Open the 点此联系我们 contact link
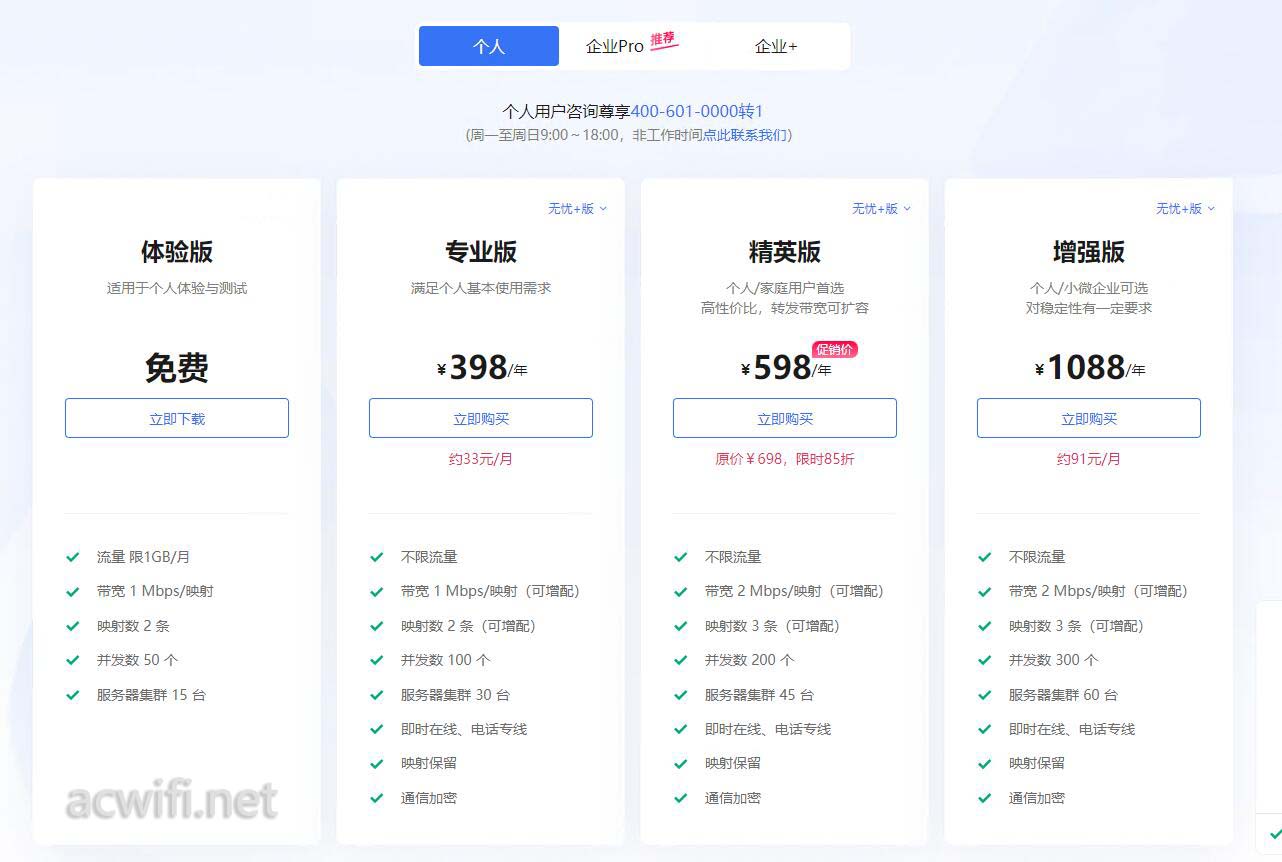The image size is (1282, 862). click(744, 135)
